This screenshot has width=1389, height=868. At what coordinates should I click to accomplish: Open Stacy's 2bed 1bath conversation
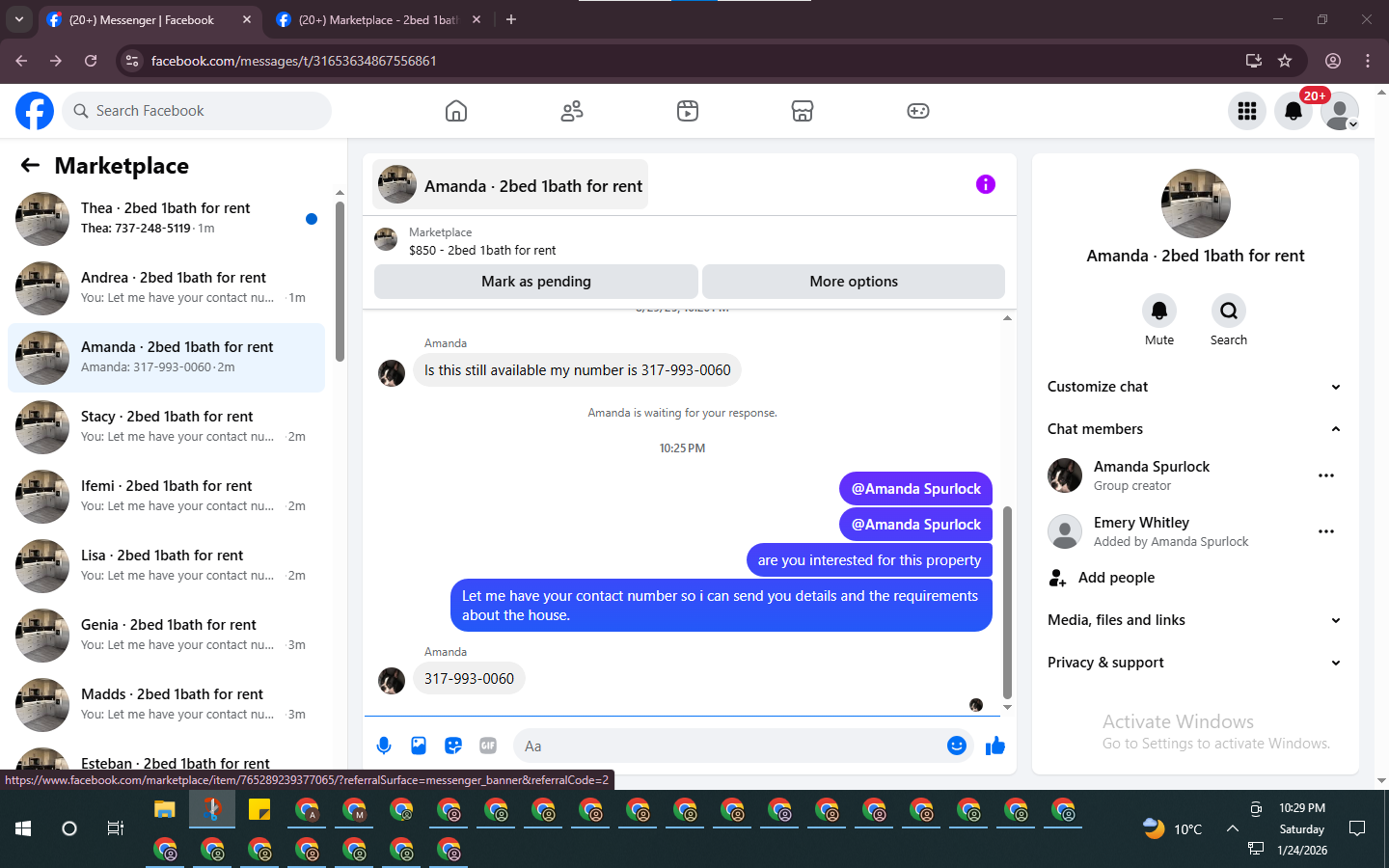point(166,427)
